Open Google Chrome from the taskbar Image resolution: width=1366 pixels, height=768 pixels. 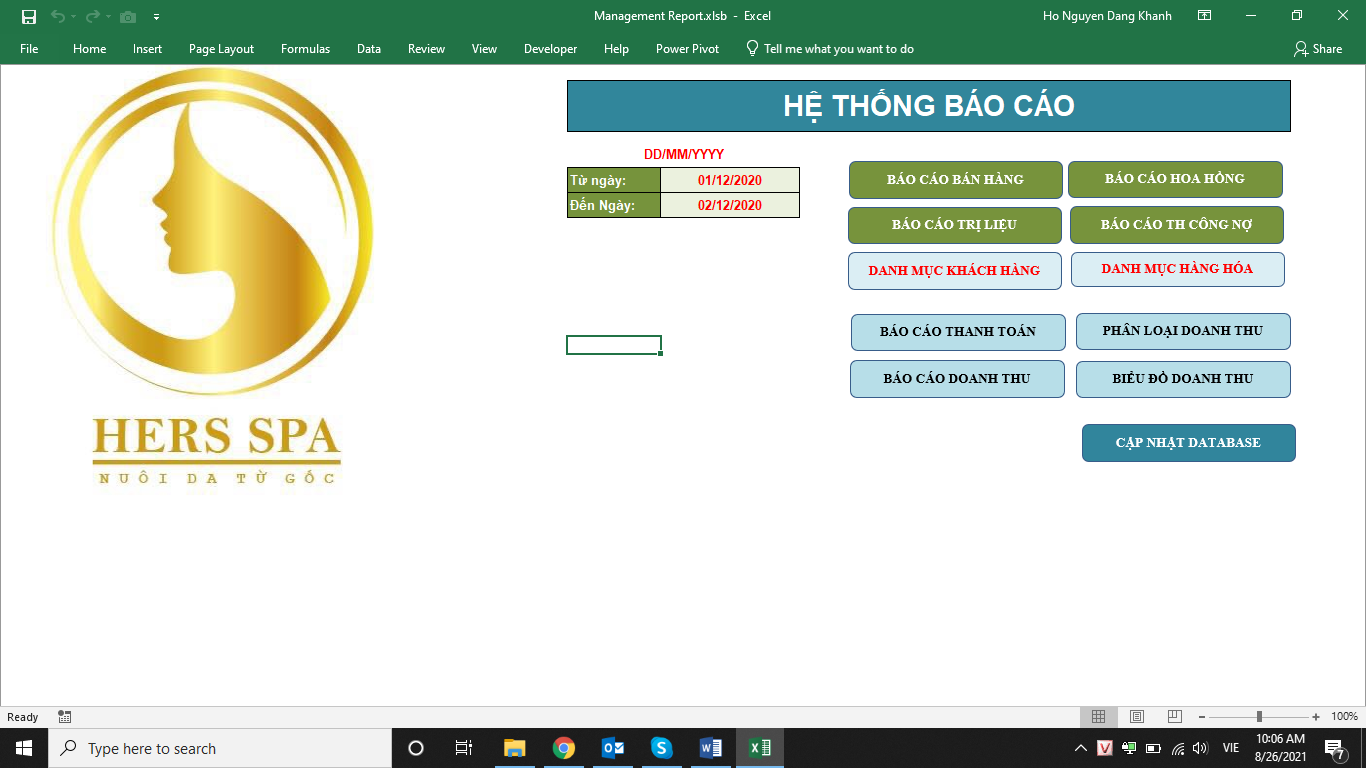pos(564,748)
